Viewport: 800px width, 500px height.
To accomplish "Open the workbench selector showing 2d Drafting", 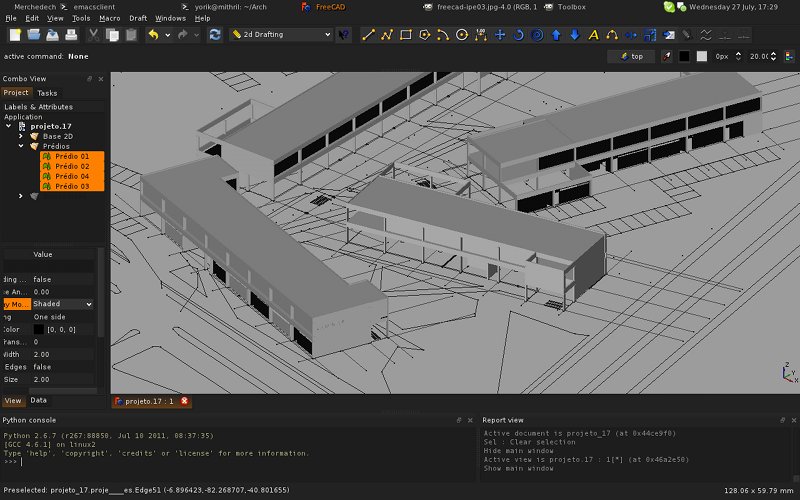I will (281, 34).
